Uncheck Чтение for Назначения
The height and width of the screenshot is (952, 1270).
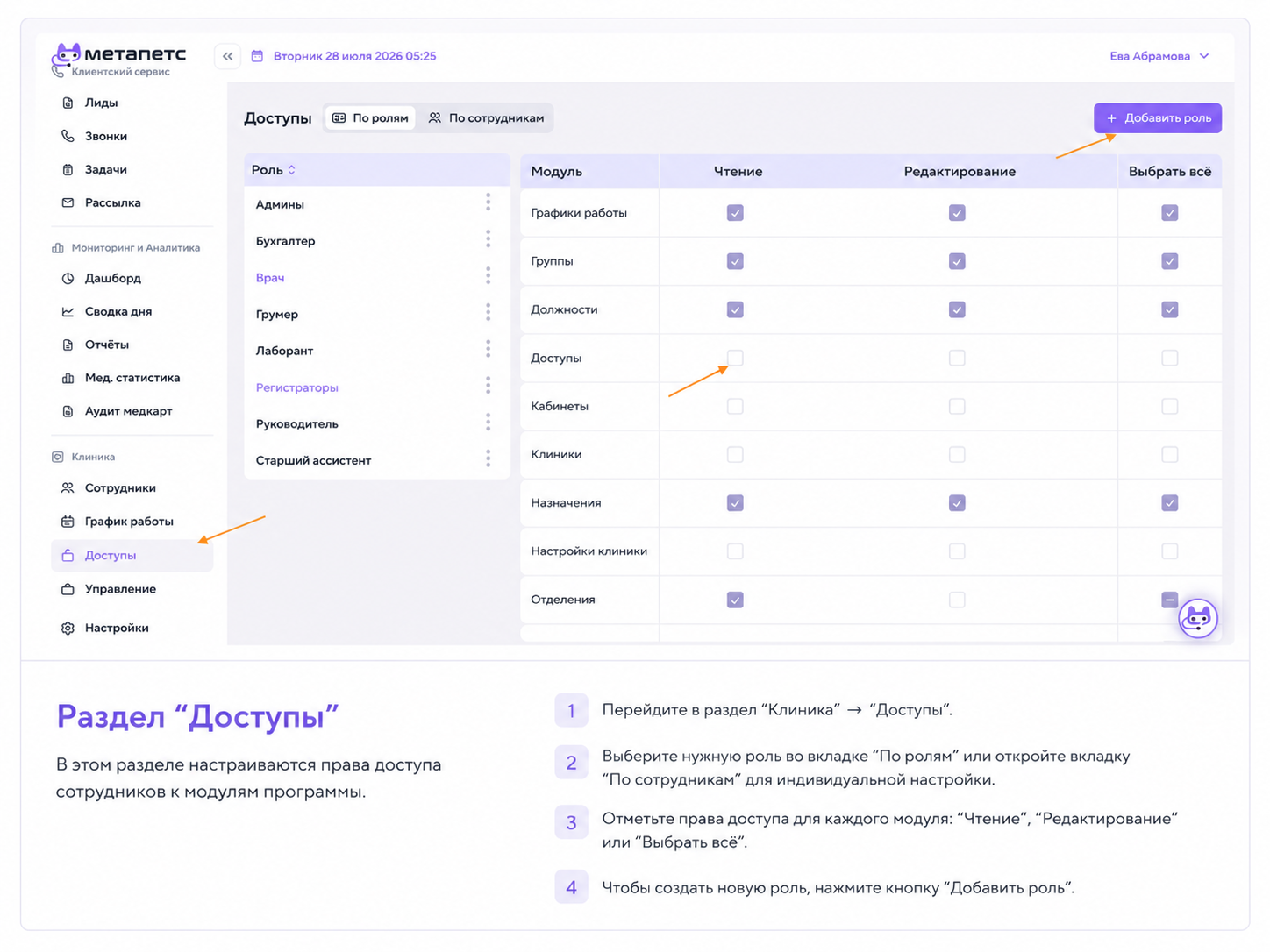click(735, 503)
